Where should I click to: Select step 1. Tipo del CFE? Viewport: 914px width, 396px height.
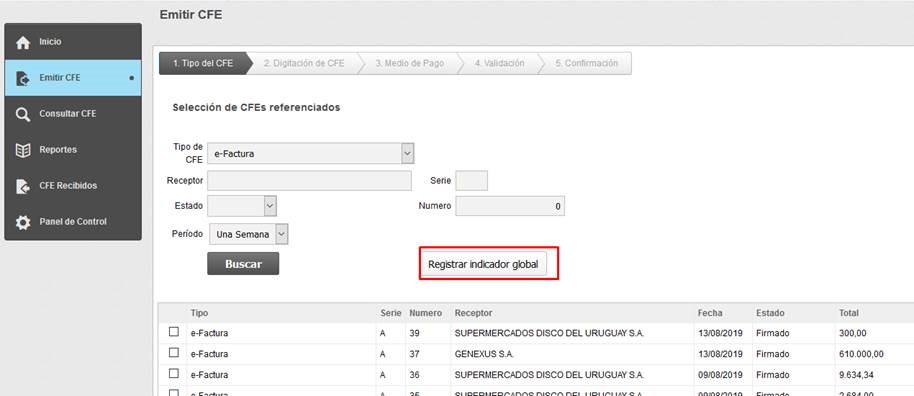point(203,64)
